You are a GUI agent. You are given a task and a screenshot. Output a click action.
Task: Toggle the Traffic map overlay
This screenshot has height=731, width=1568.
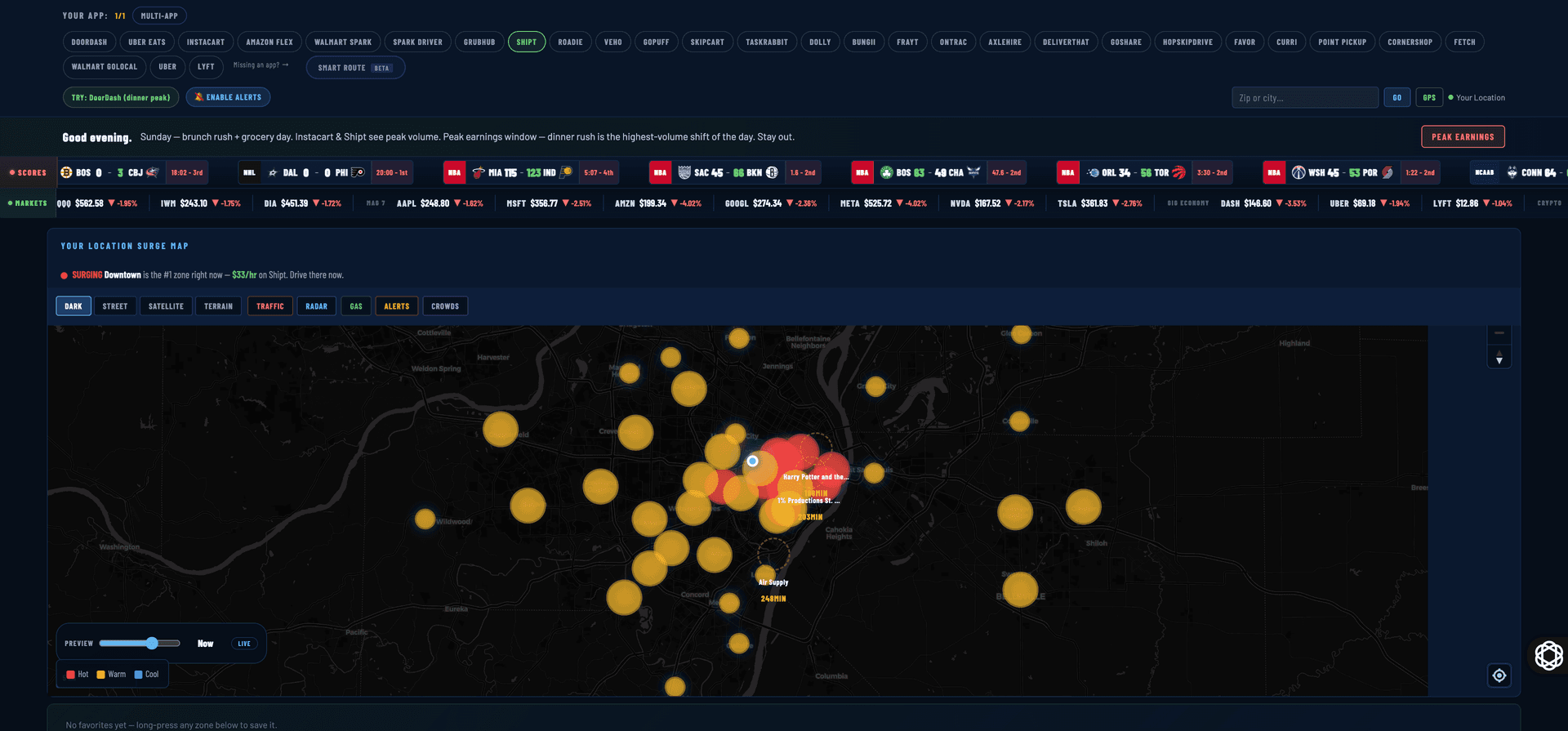[270, 306]
